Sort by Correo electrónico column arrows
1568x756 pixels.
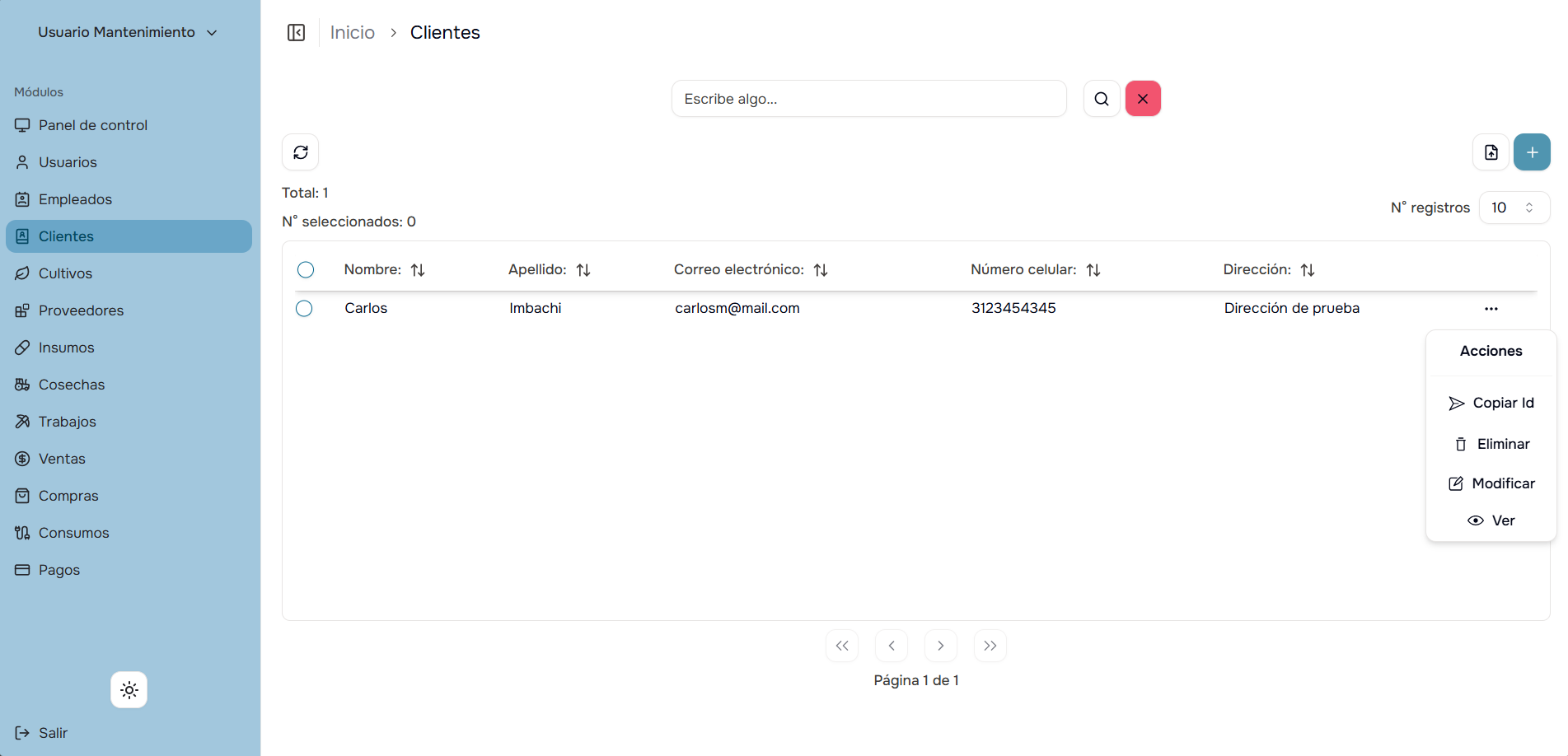tap(821, 270)
